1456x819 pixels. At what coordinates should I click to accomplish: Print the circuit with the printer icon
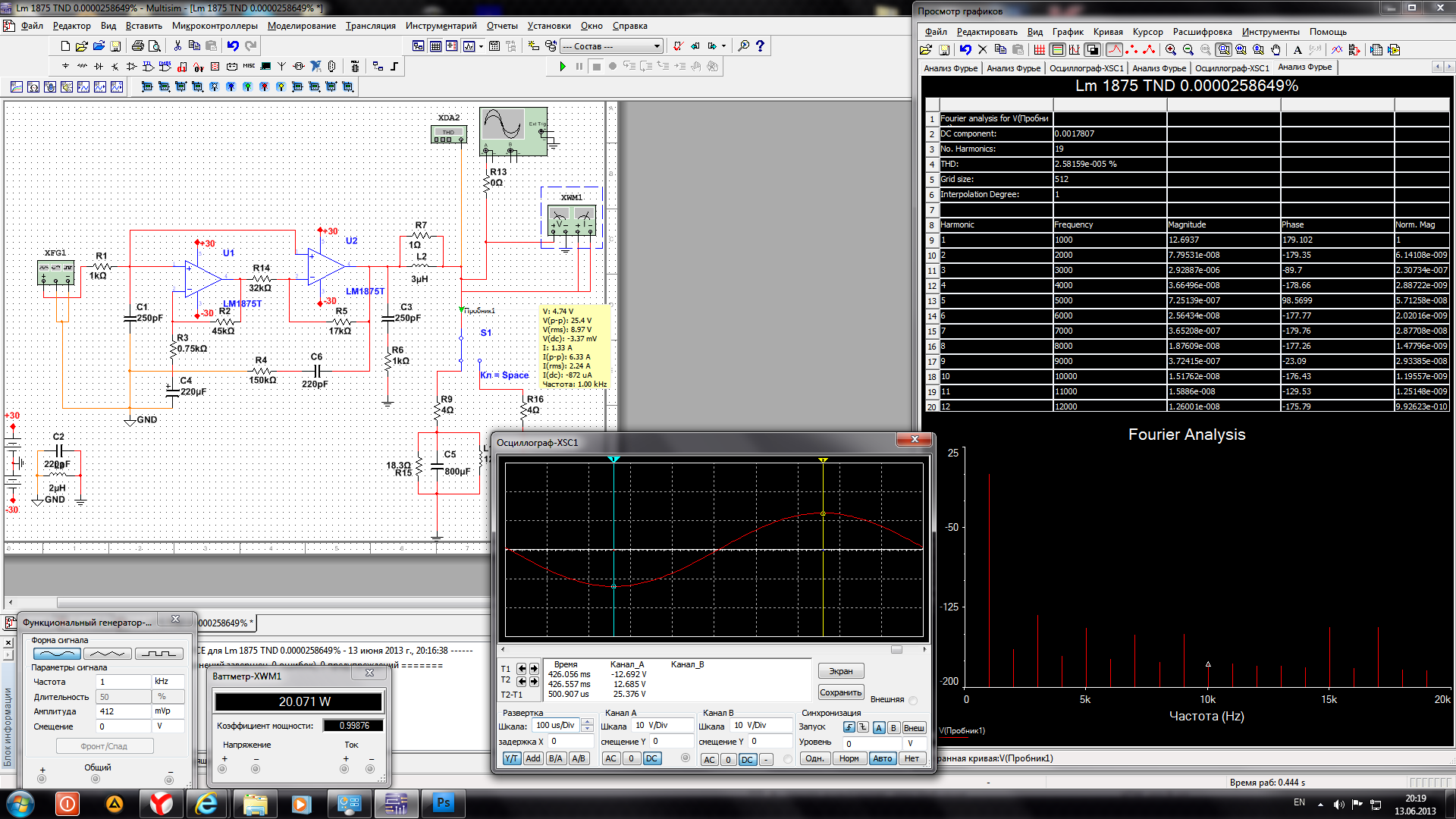tap(137, 46)
